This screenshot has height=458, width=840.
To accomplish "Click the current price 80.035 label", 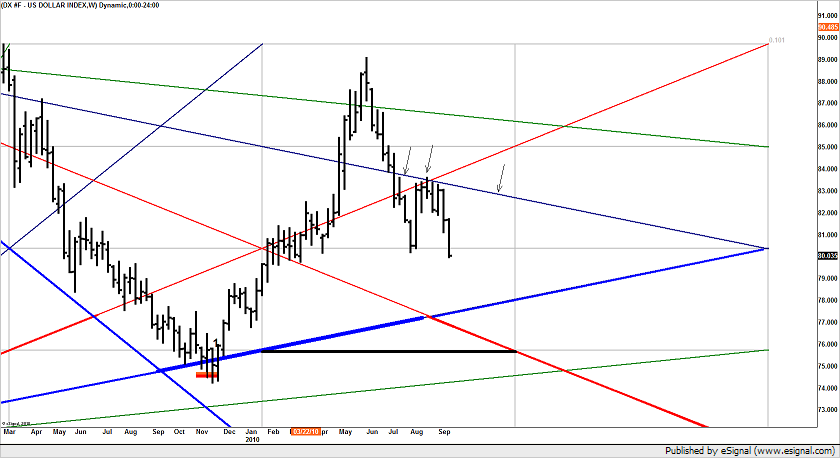I will [x=827, y=256].
